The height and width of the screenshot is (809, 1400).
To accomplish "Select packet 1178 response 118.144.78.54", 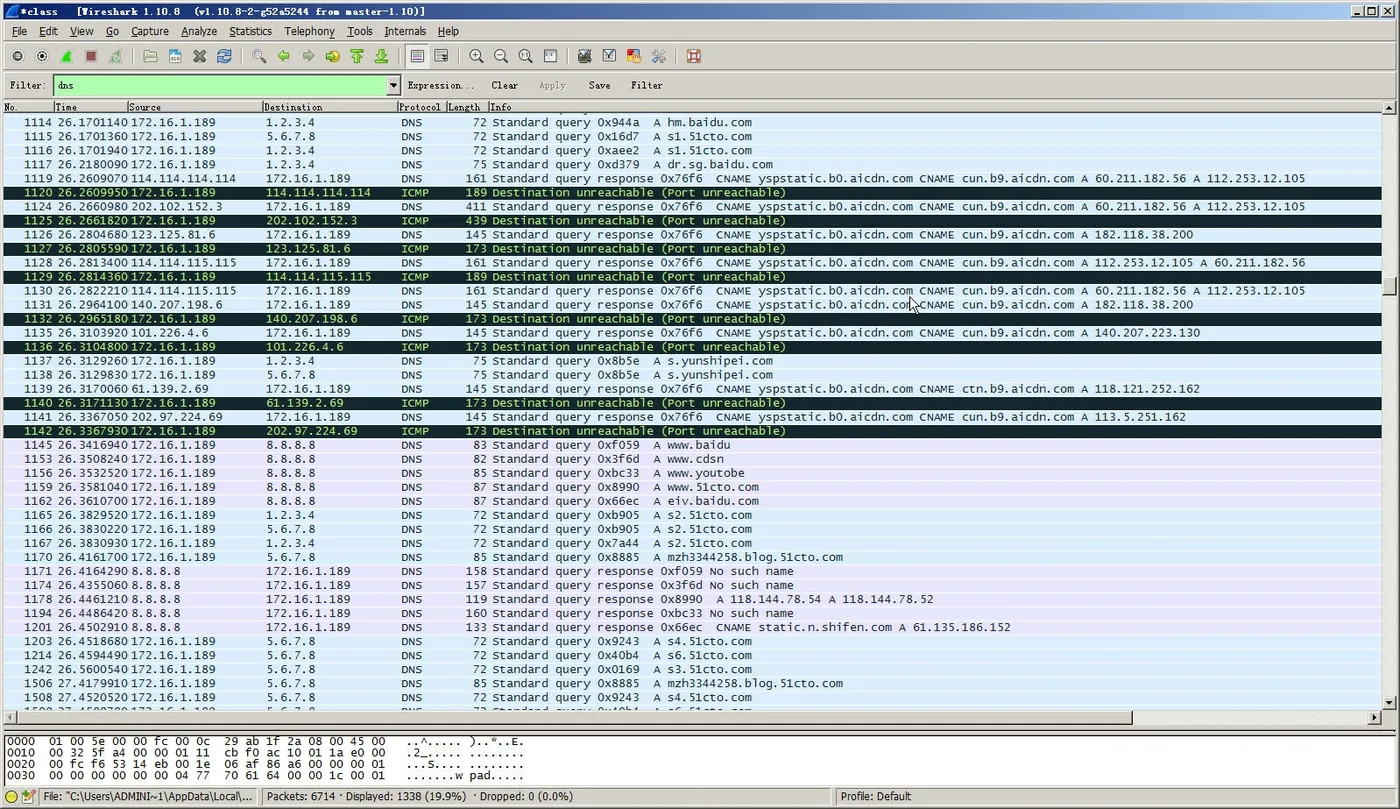I will 692,599.
